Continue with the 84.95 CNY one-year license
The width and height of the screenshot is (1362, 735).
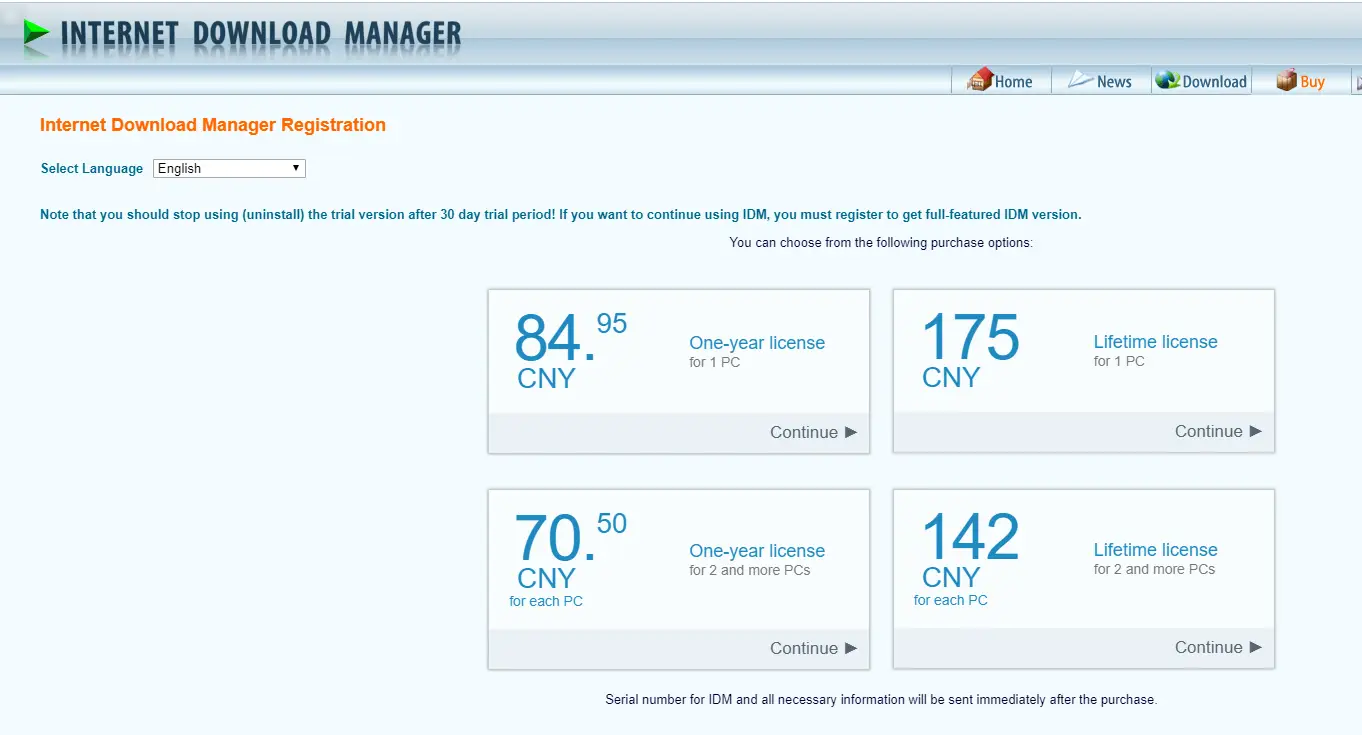click(813, 432)
